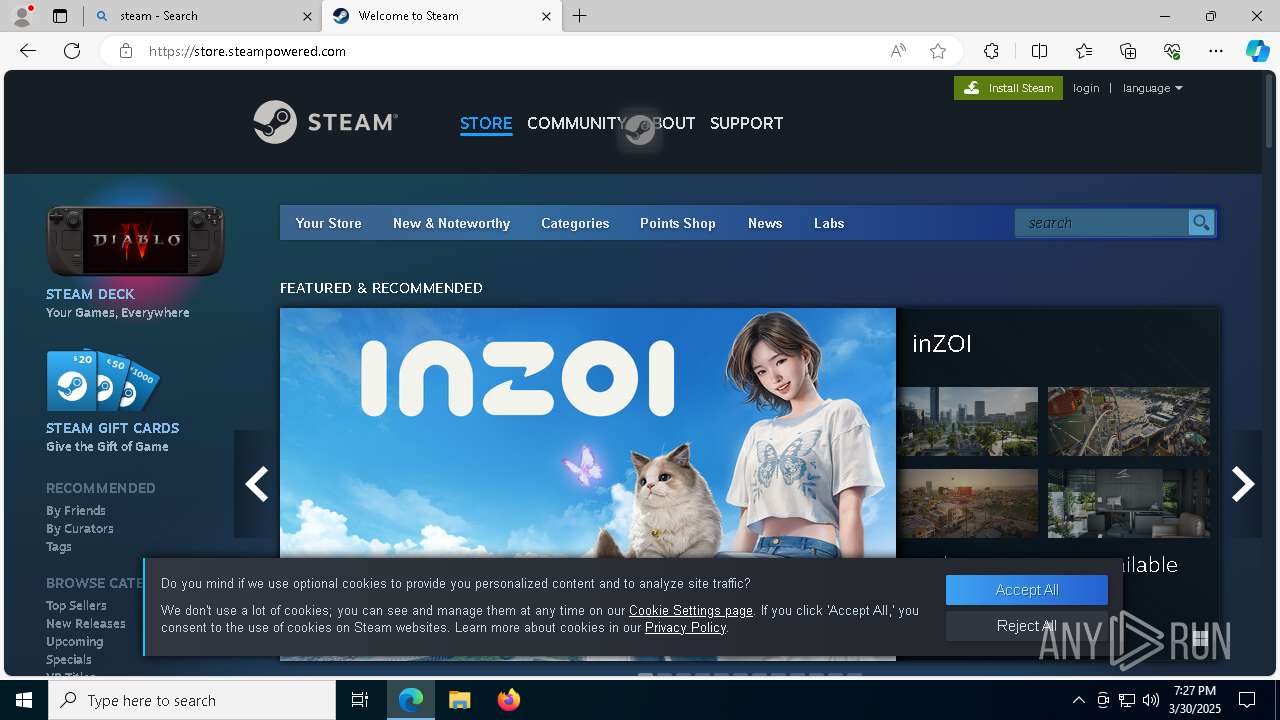1280x720 pixels.
Task: Launch Firefox from taskbar
Action: tap(509, 700)
